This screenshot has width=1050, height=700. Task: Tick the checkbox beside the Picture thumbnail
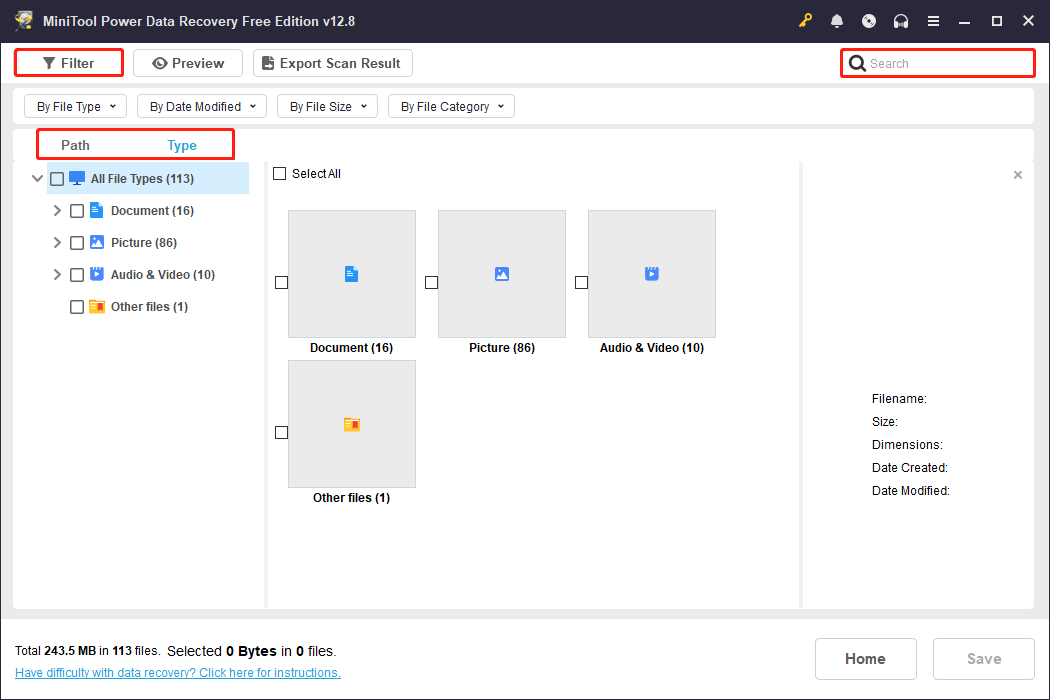point(431,282)
